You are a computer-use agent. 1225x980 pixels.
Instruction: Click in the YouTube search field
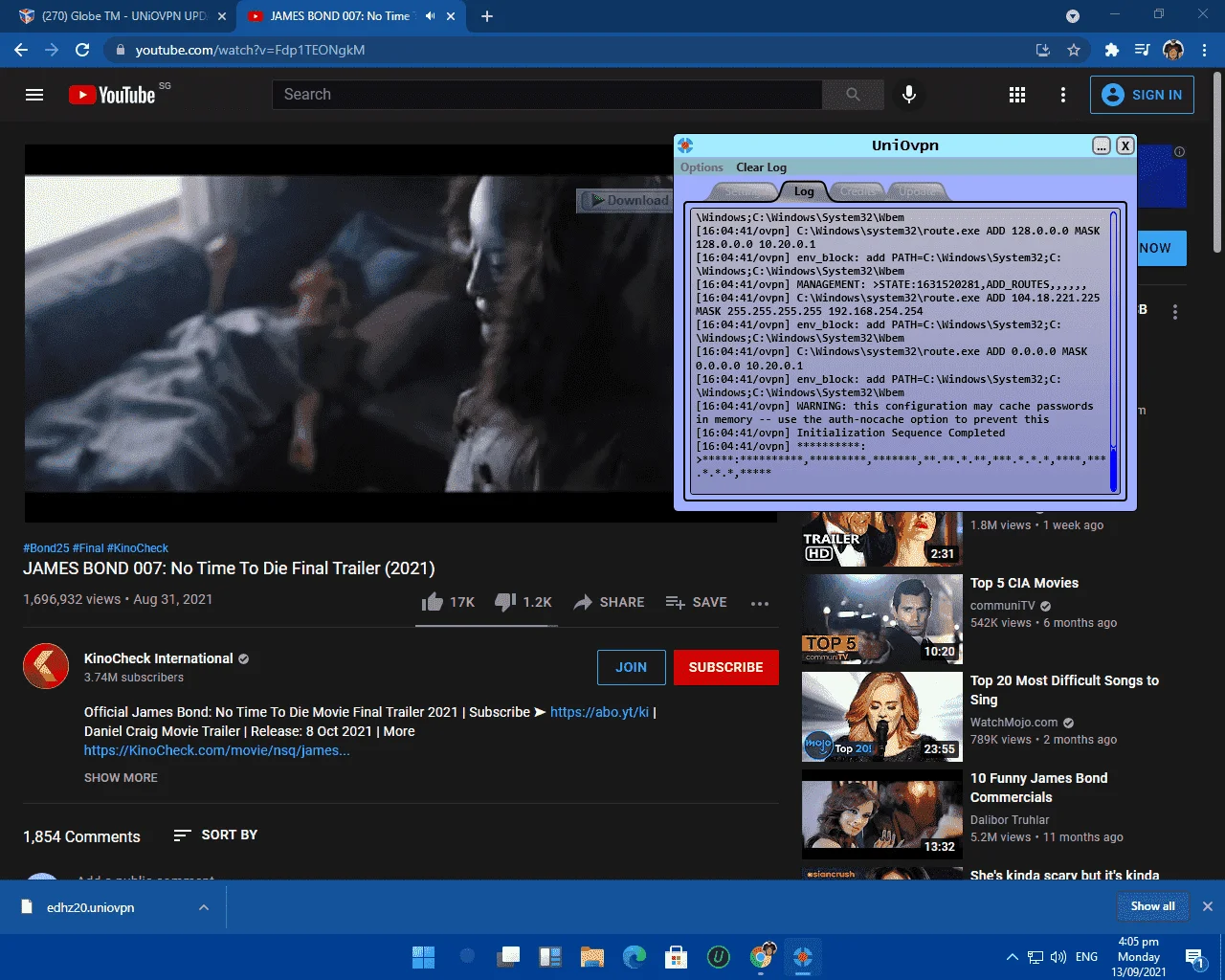(547, 95)
